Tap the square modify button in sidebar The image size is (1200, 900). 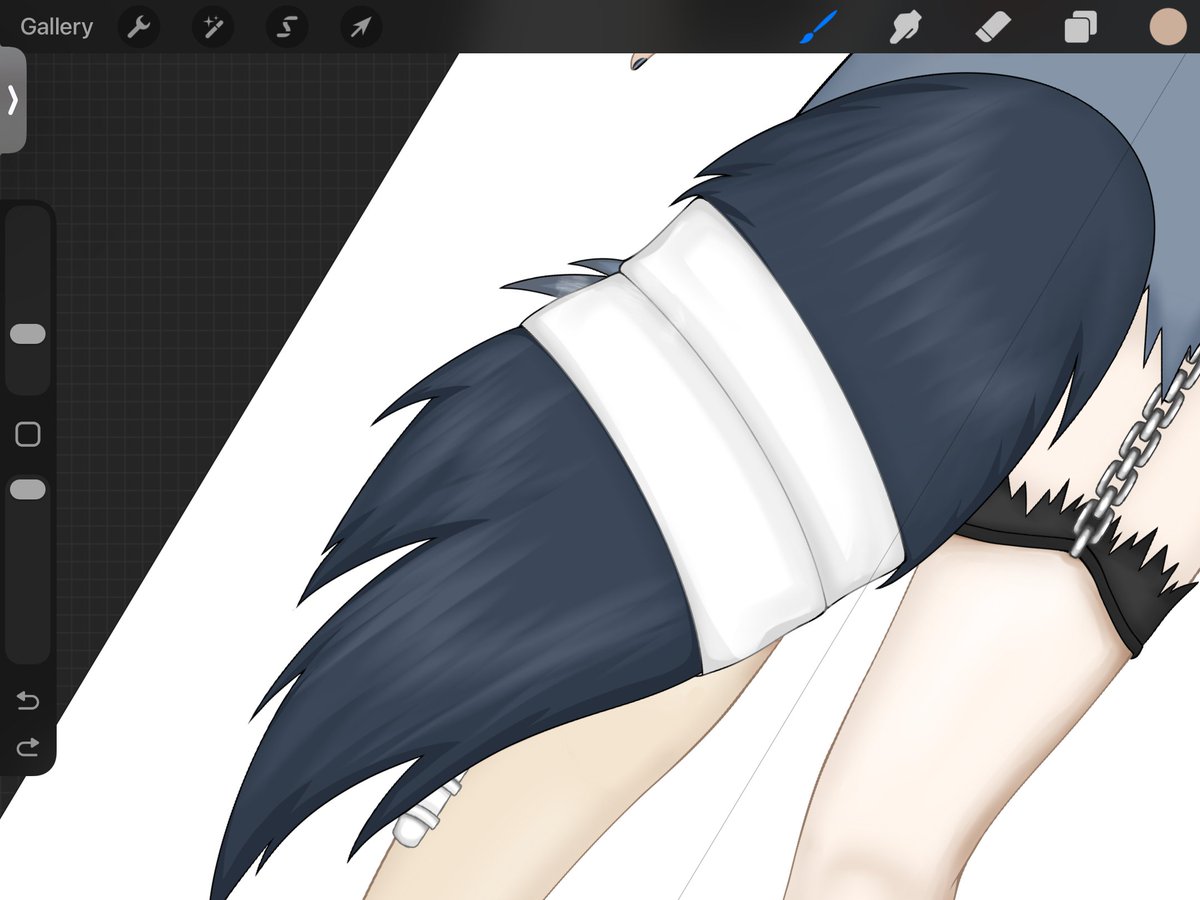[x=28, y=434]
